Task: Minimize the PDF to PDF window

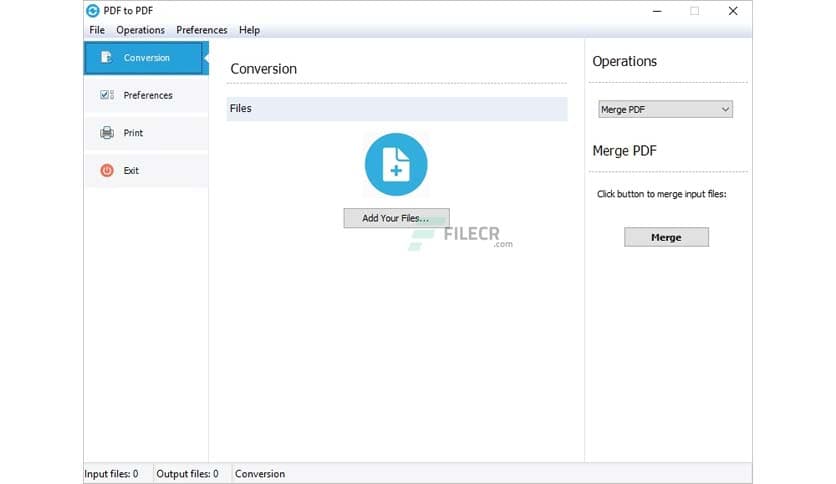Action: tap(656, 11)
